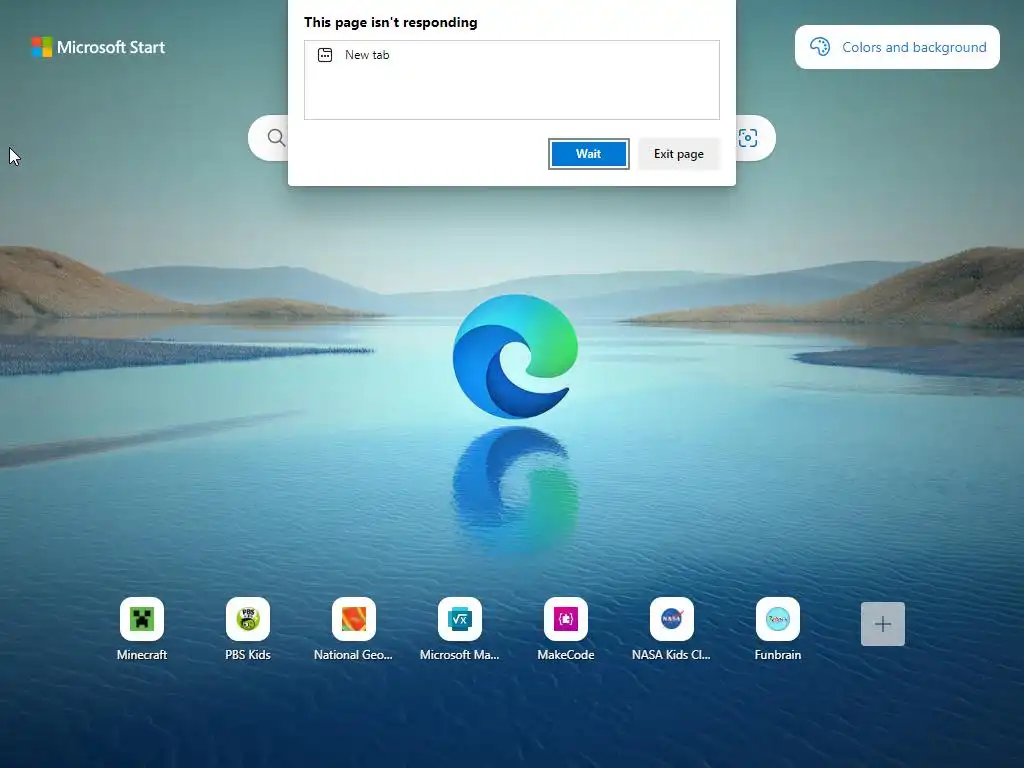Screen dimensions: 1024x768
Task: Click the Microsoft Start logo
Action: (98, 47)
